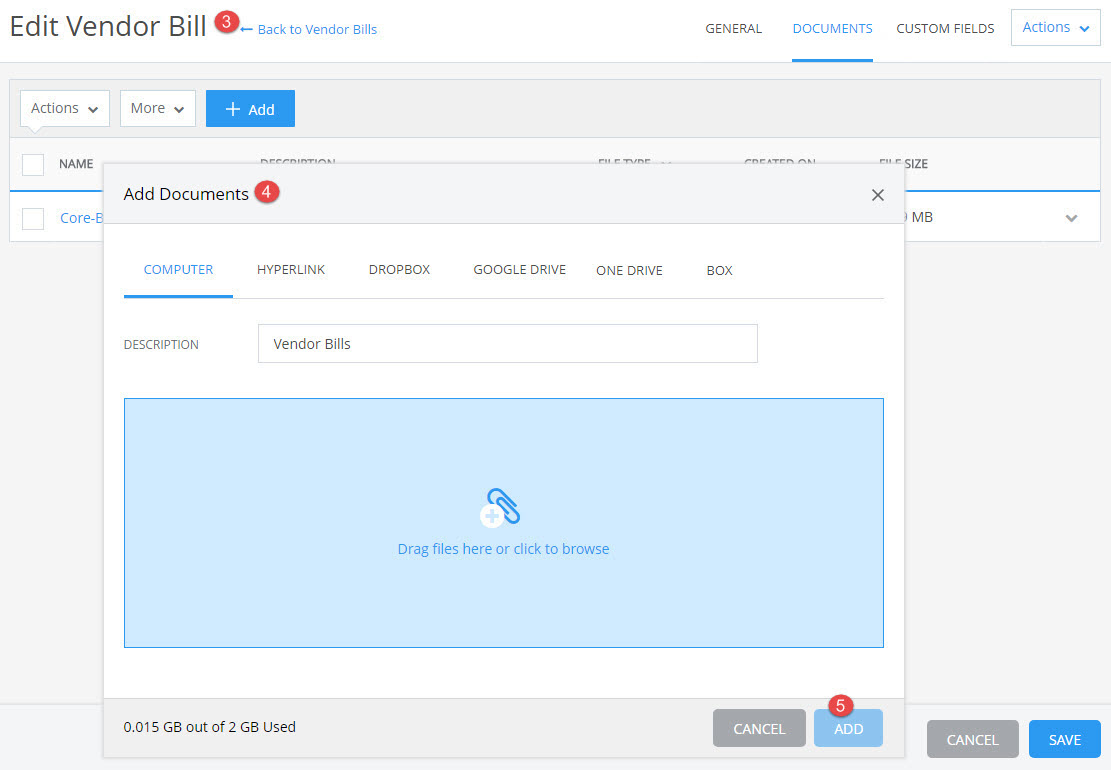This screenshot has height=770, width=1111.
Task: Select the GOOGLE DRIVE tab
Action: coord(519,270)
